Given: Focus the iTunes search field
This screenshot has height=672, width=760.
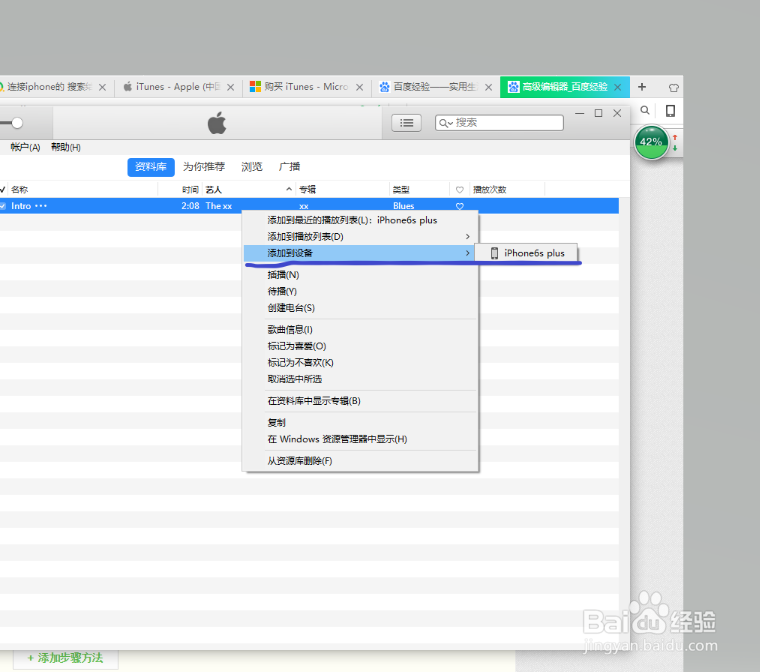Looking at the screenshot, I should [499, 123].
